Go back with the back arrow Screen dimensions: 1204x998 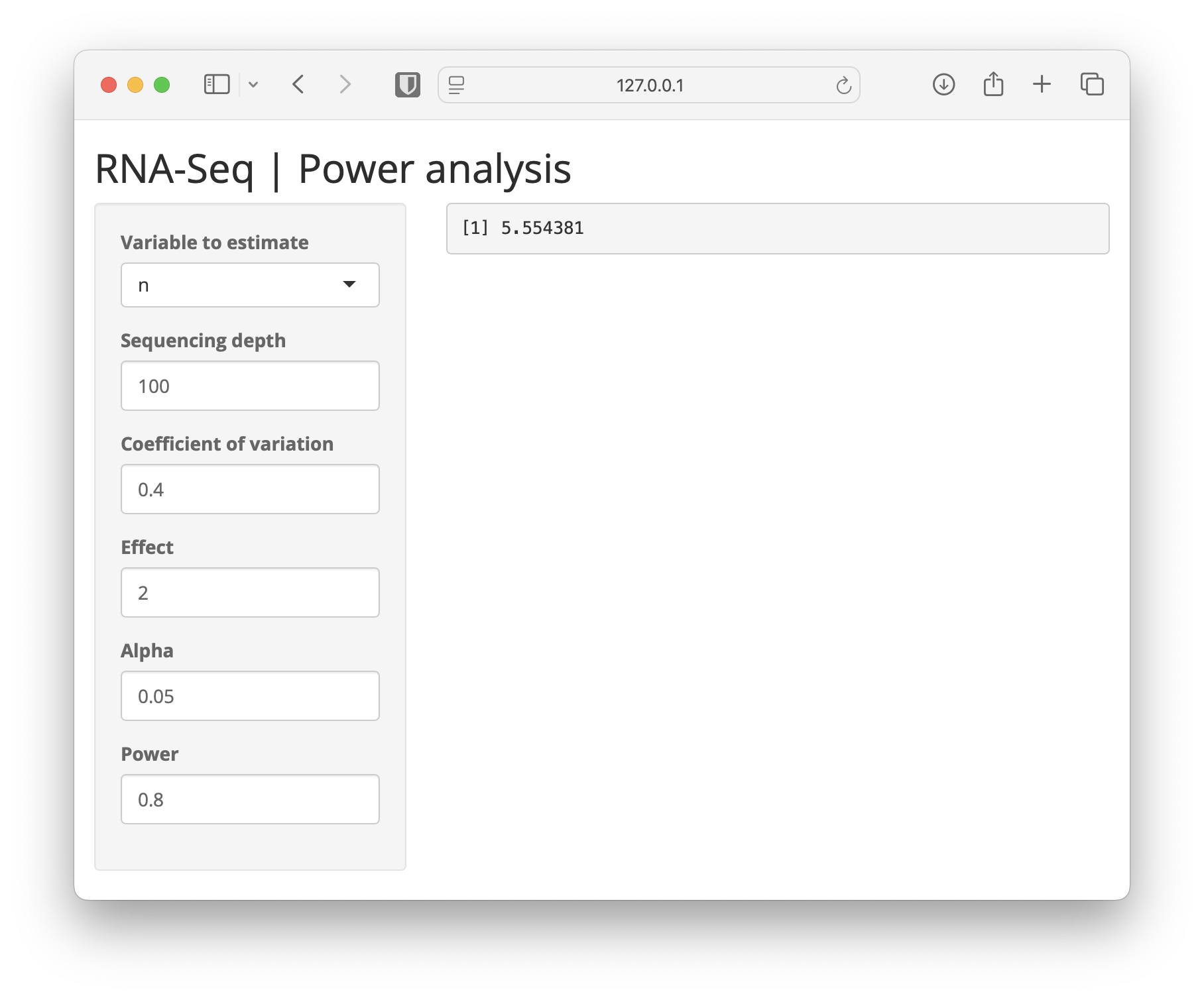click(x=298, y=85)
